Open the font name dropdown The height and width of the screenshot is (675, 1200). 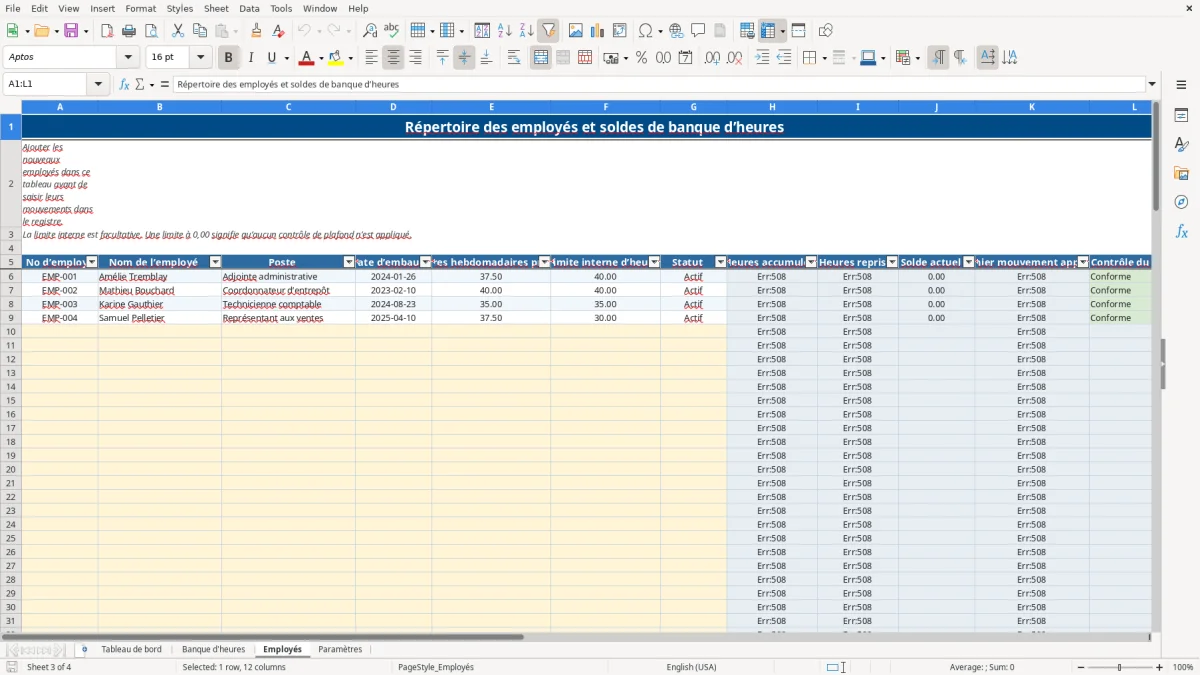(128, 58)
